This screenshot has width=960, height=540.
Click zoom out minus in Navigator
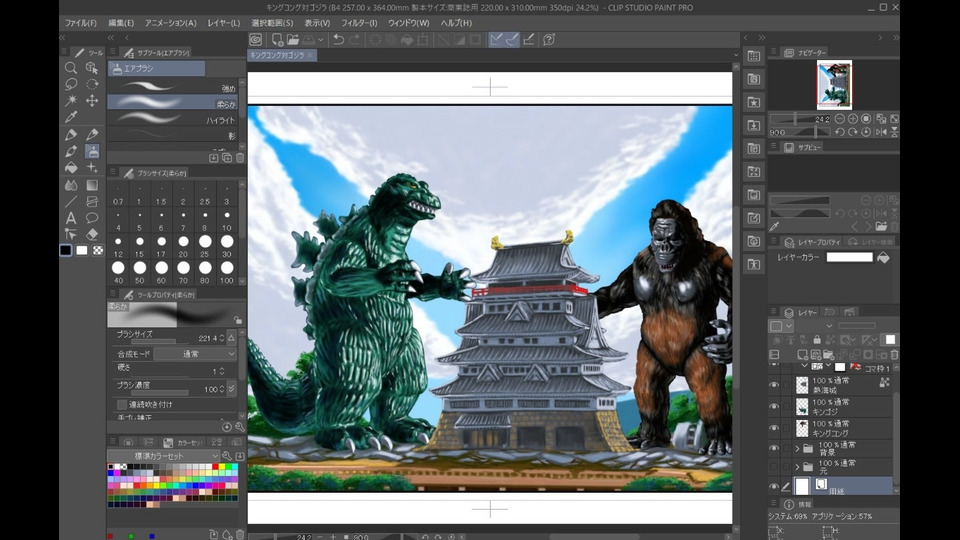pos(840,119)
